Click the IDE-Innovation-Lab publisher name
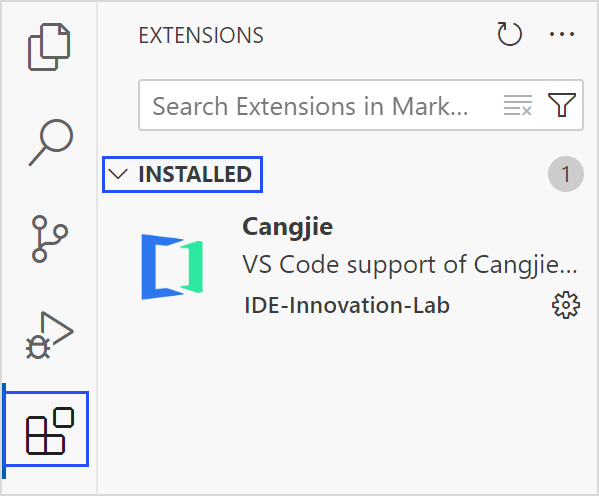Viewport: 599px width, 496px height. tap(347, 305)
